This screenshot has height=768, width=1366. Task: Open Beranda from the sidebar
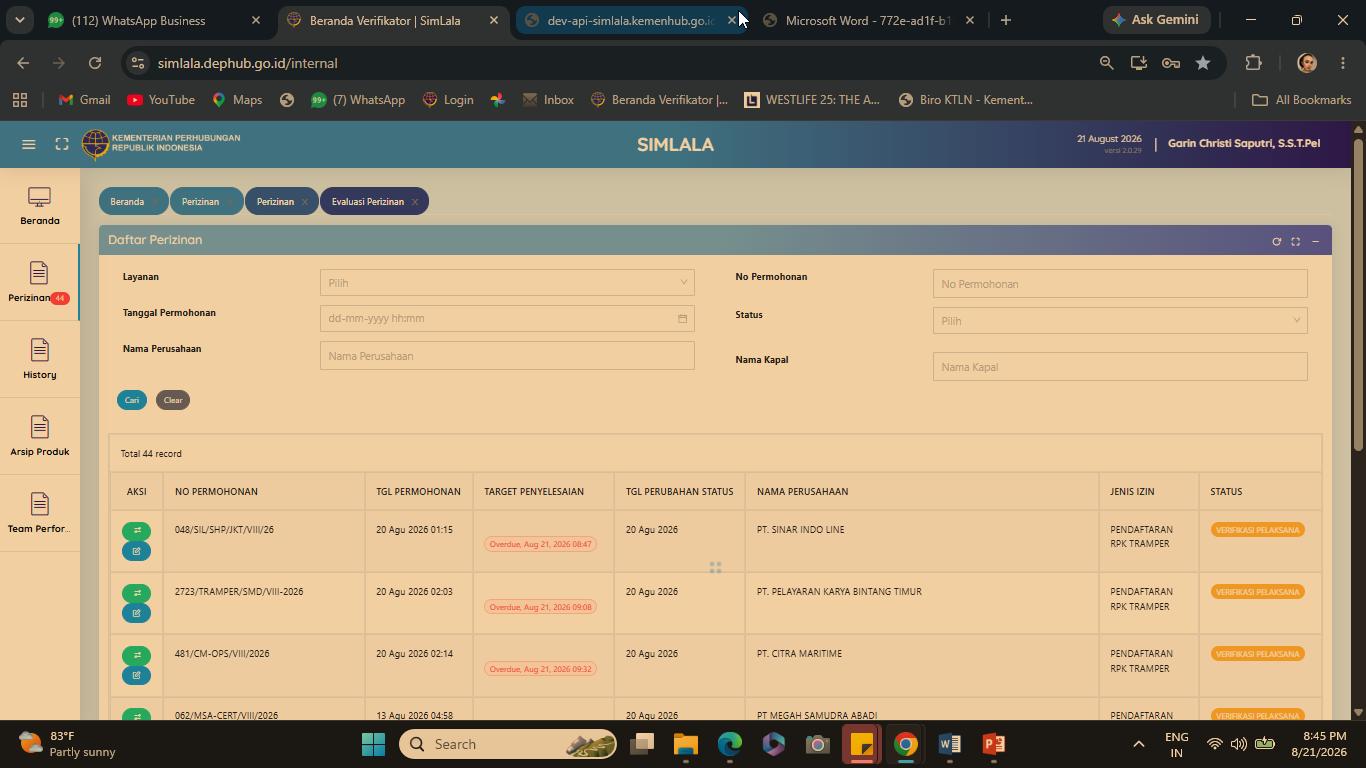pyautogui.click(x=40, y=206)
